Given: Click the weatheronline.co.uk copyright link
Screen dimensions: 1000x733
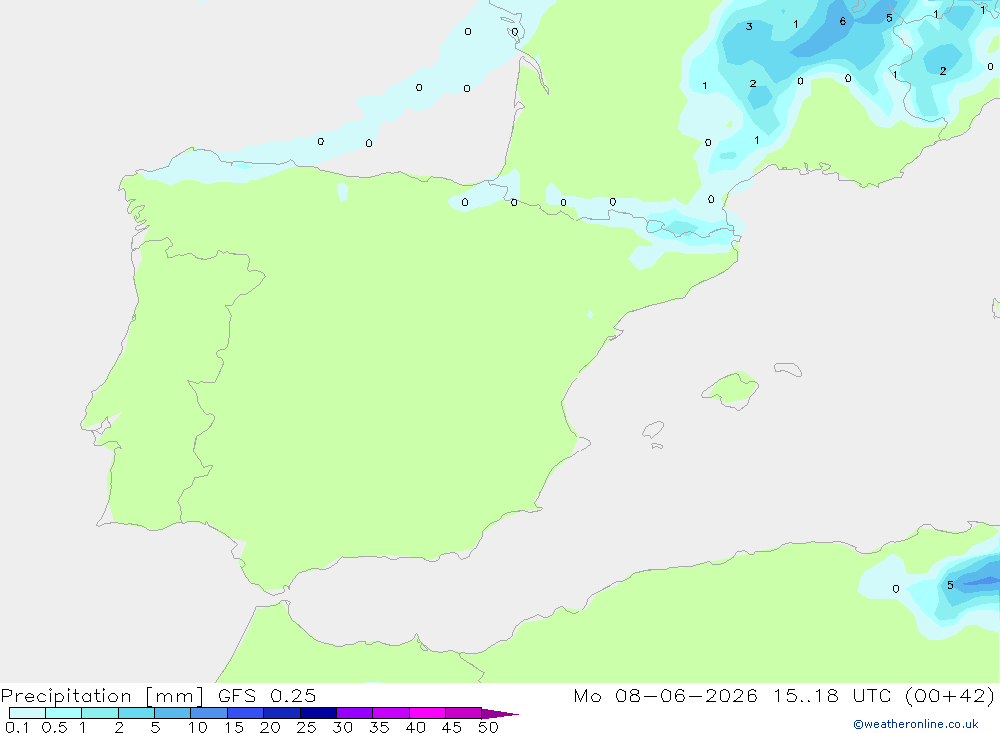Looking at the screenshot, I should click(915, 724).
